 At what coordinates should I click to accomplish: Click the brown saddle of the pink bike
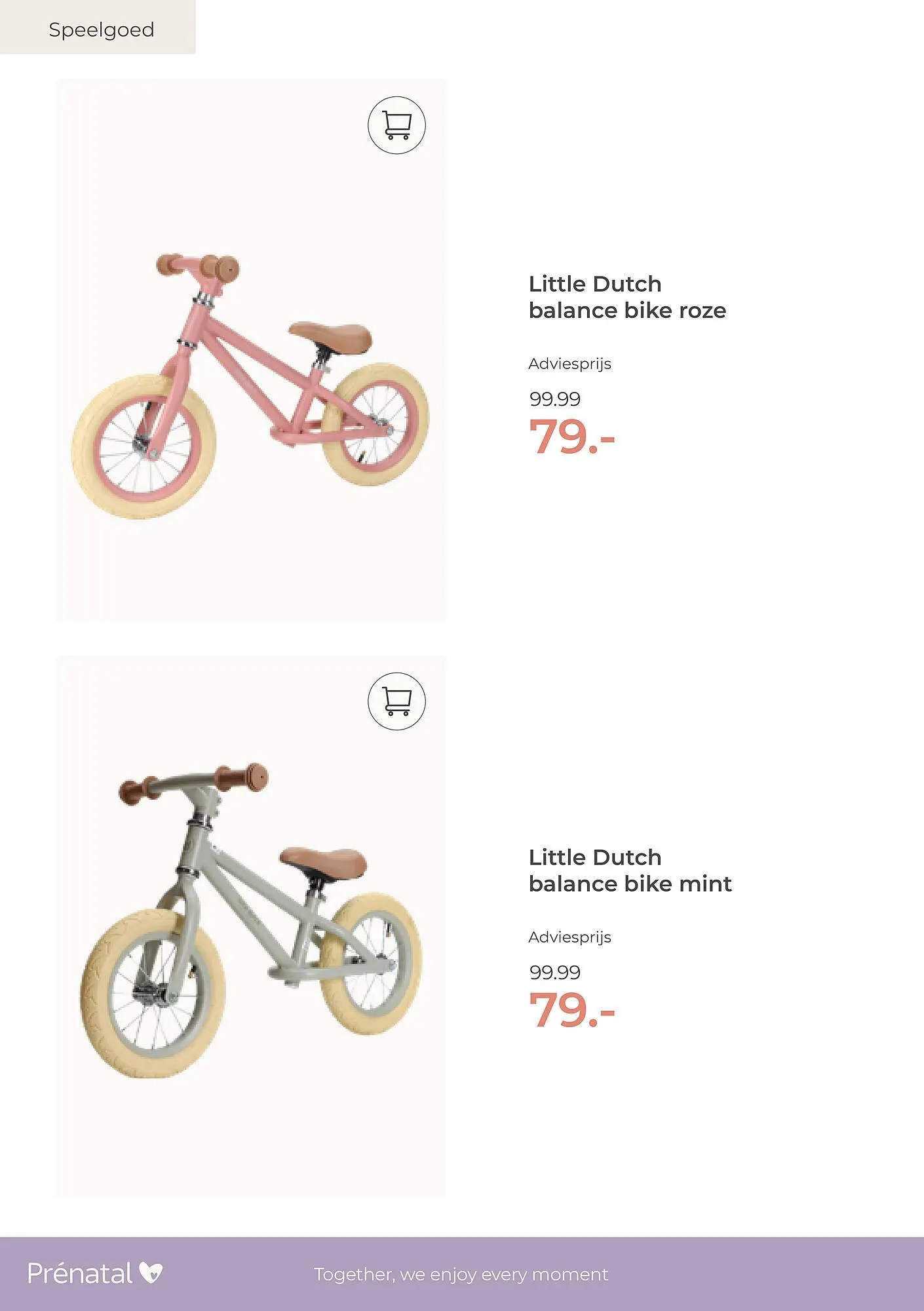(330, 335)
